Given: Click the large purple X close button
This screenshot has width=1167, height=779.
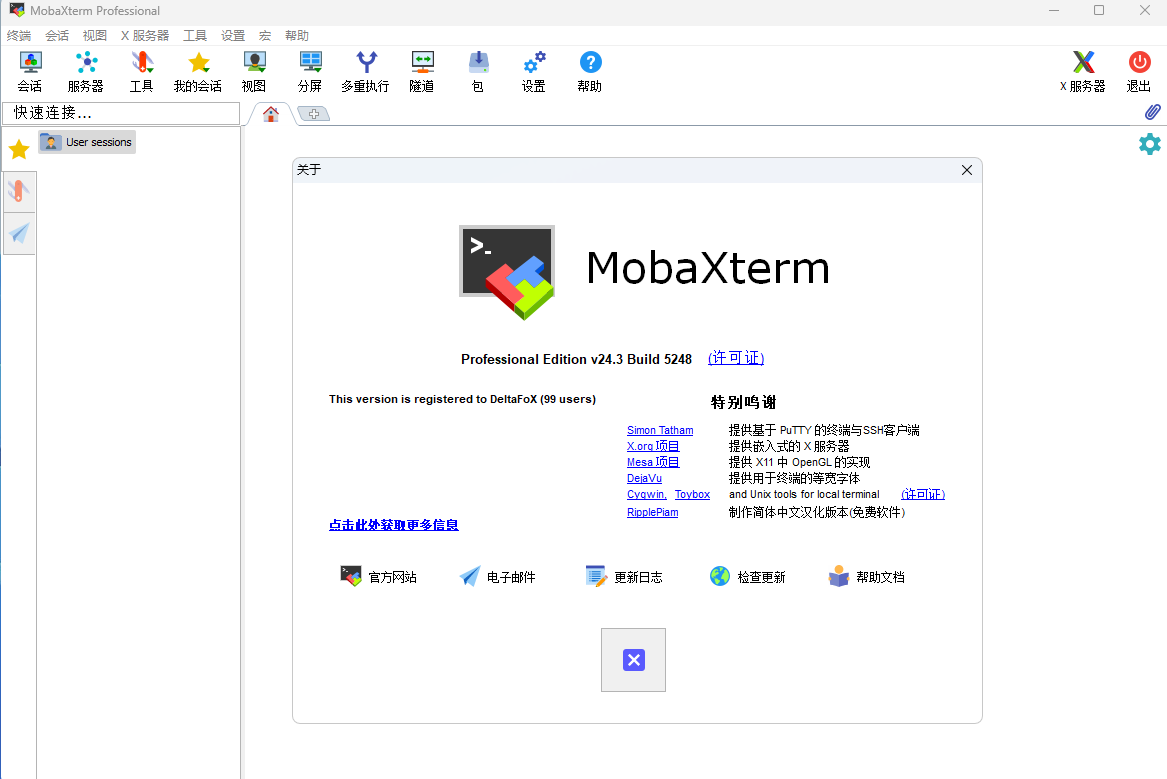Looking at the screenshot, I should pyautogui.click(x=633, y=660).
